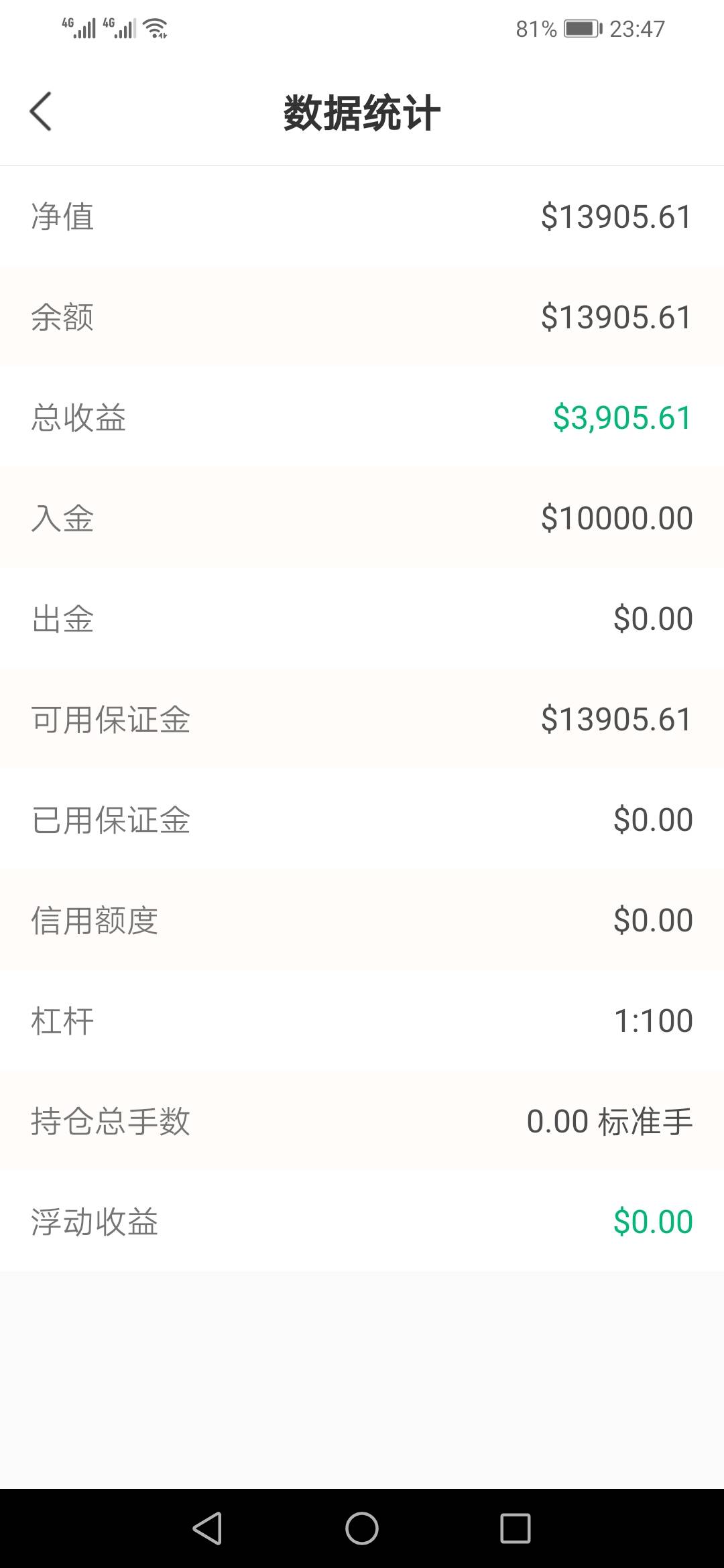724x1568 pixels.
Task: Tap the clock time 23:47
Action: pos(637,29)
